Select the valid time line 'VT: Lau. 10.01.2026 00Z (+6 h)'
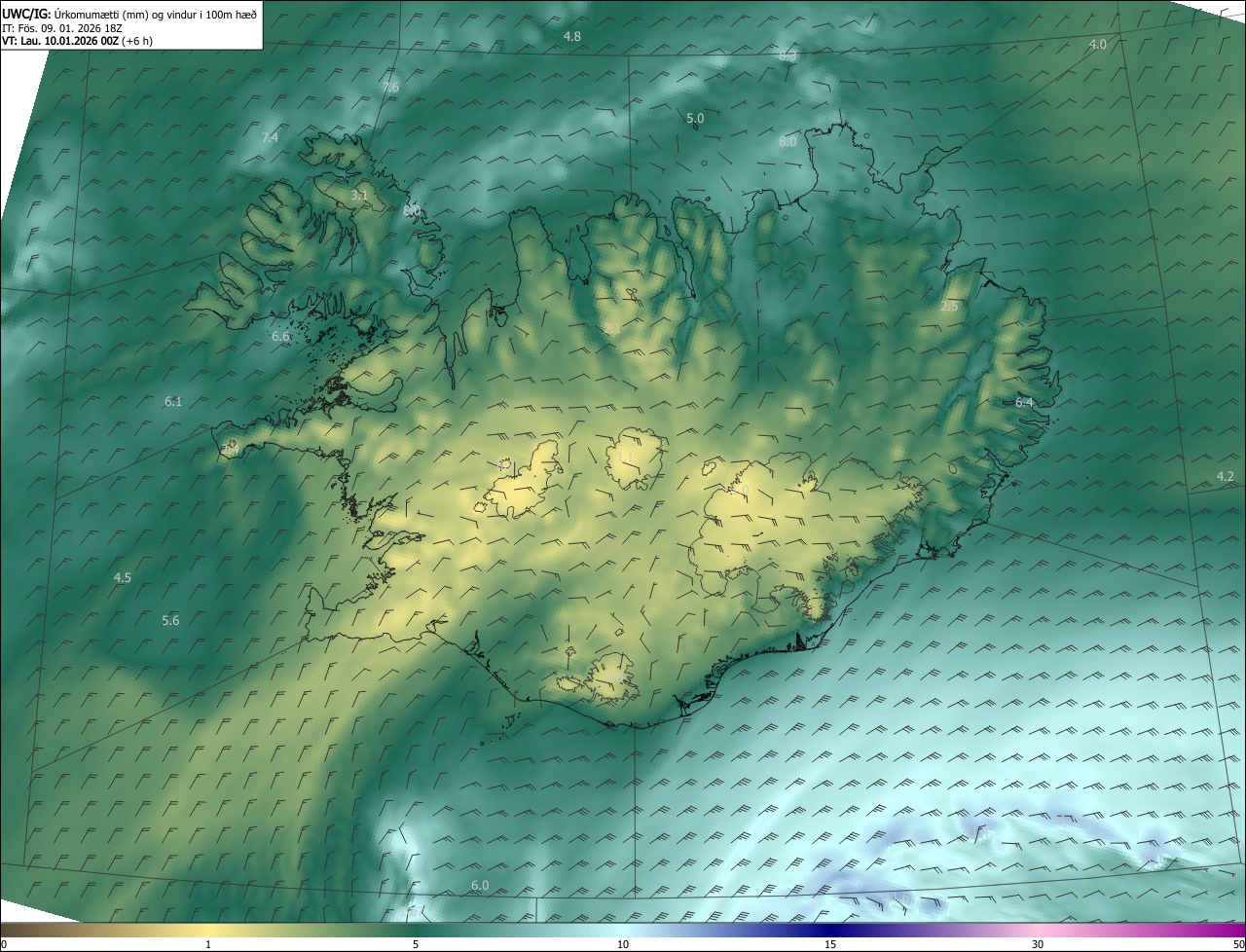1246x952 pixels. (78, 41)
